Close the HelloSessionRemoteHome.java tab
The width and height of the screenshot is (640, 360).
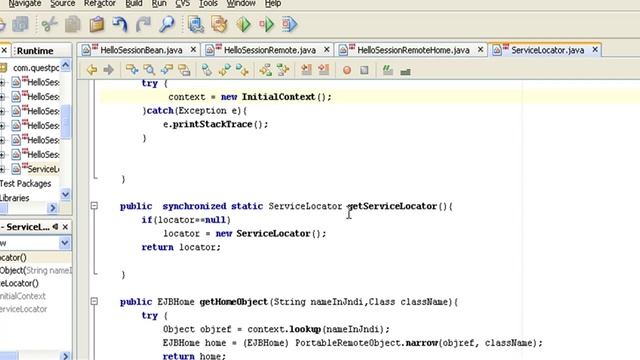pos(480,50)
